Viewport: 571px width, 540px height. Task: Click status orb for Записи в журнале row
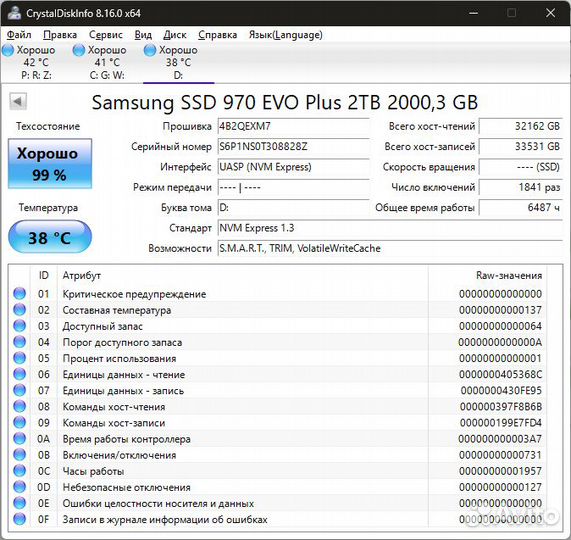19,519
